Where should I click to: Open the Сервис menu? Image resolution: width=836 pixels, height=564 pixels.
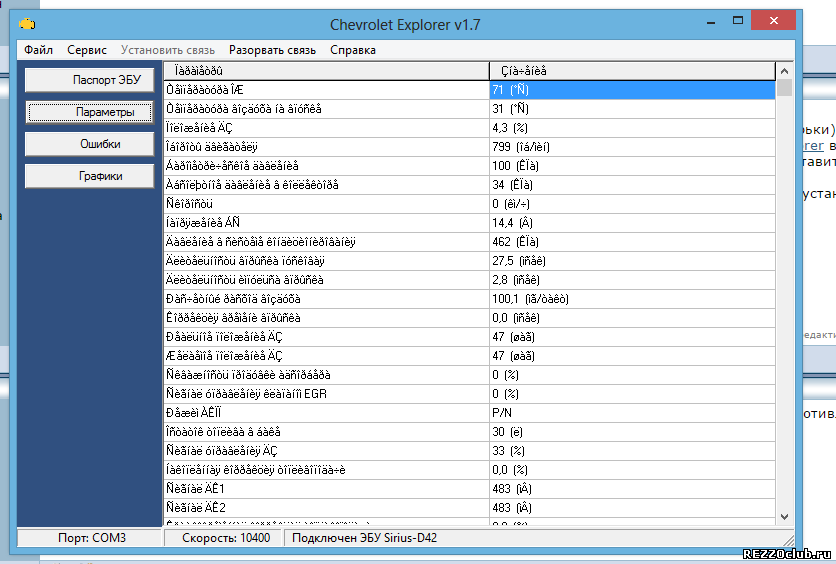click(87, 50)
